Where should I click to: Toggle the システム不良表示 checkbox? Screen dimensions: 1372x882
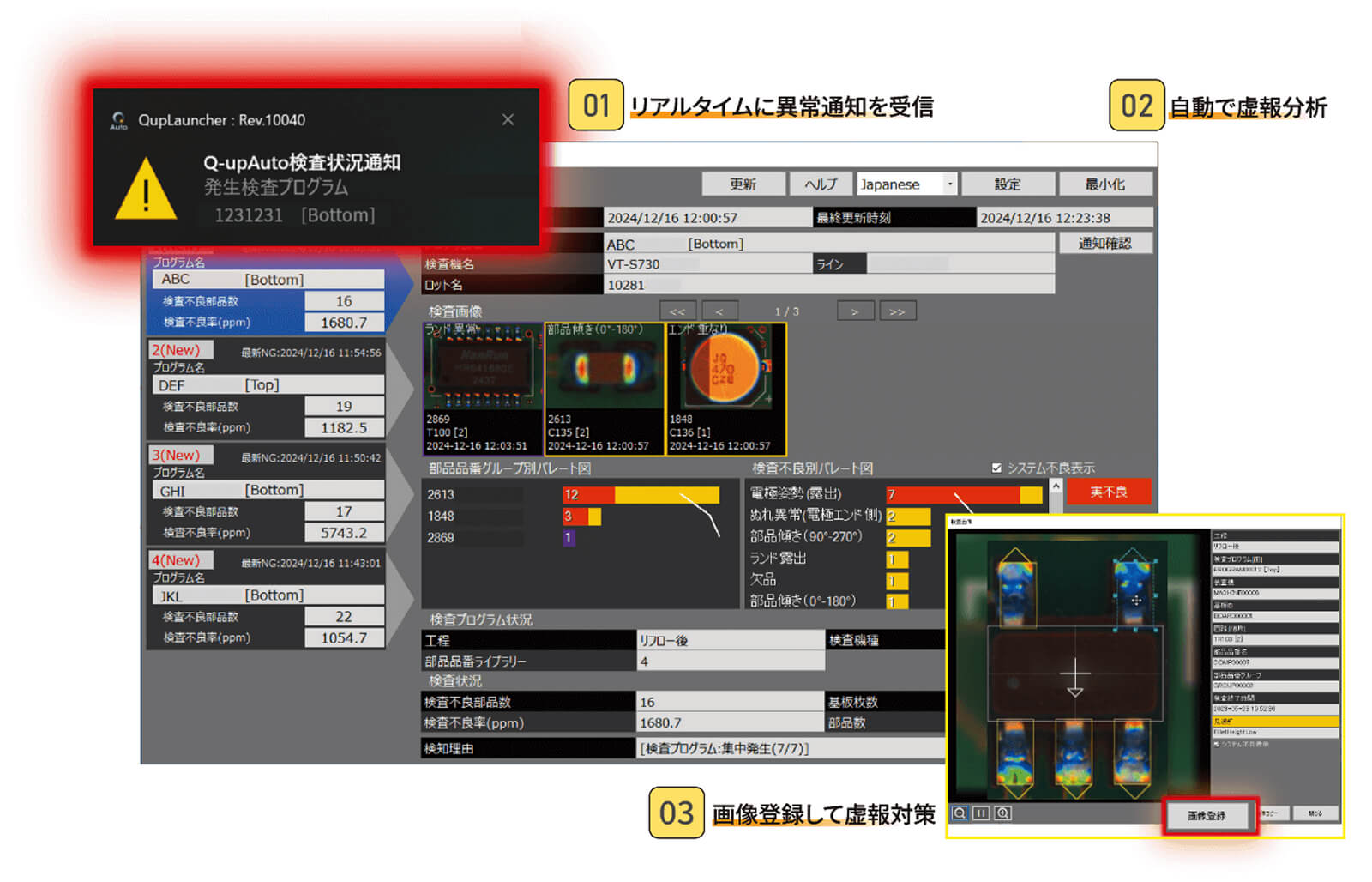pos(996,468)
